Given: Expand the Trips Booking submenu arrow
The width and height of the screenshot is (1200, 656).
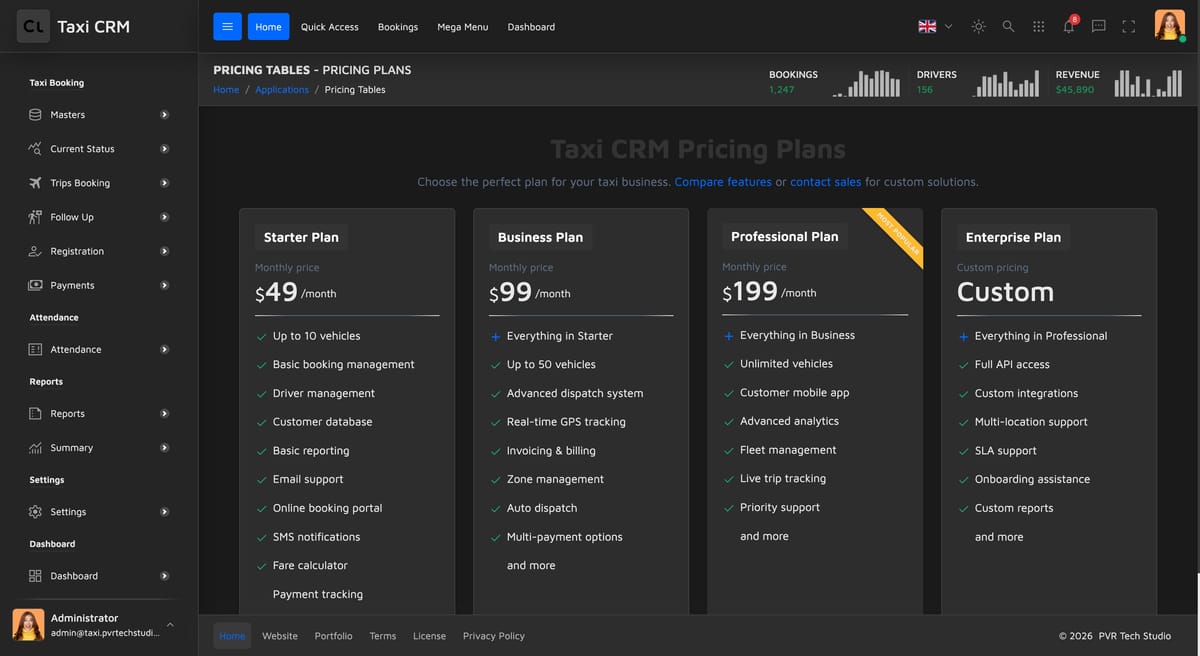Looking at the screenshot, I should (x=164, y=183).
